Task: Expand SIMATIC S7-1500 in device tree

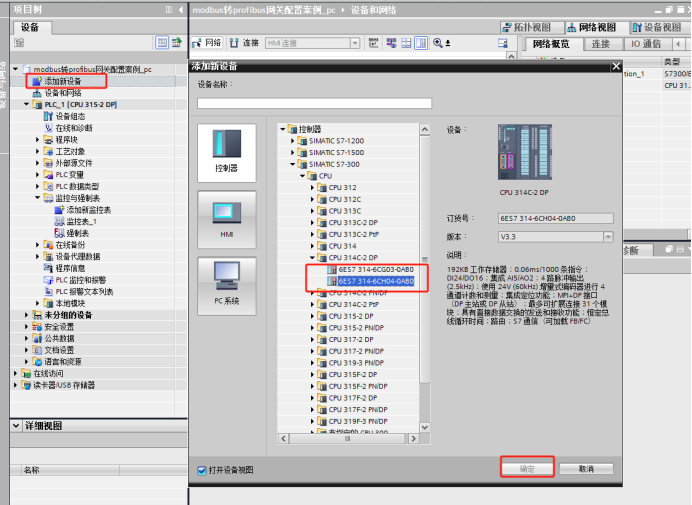Action: tap(293, 152)
